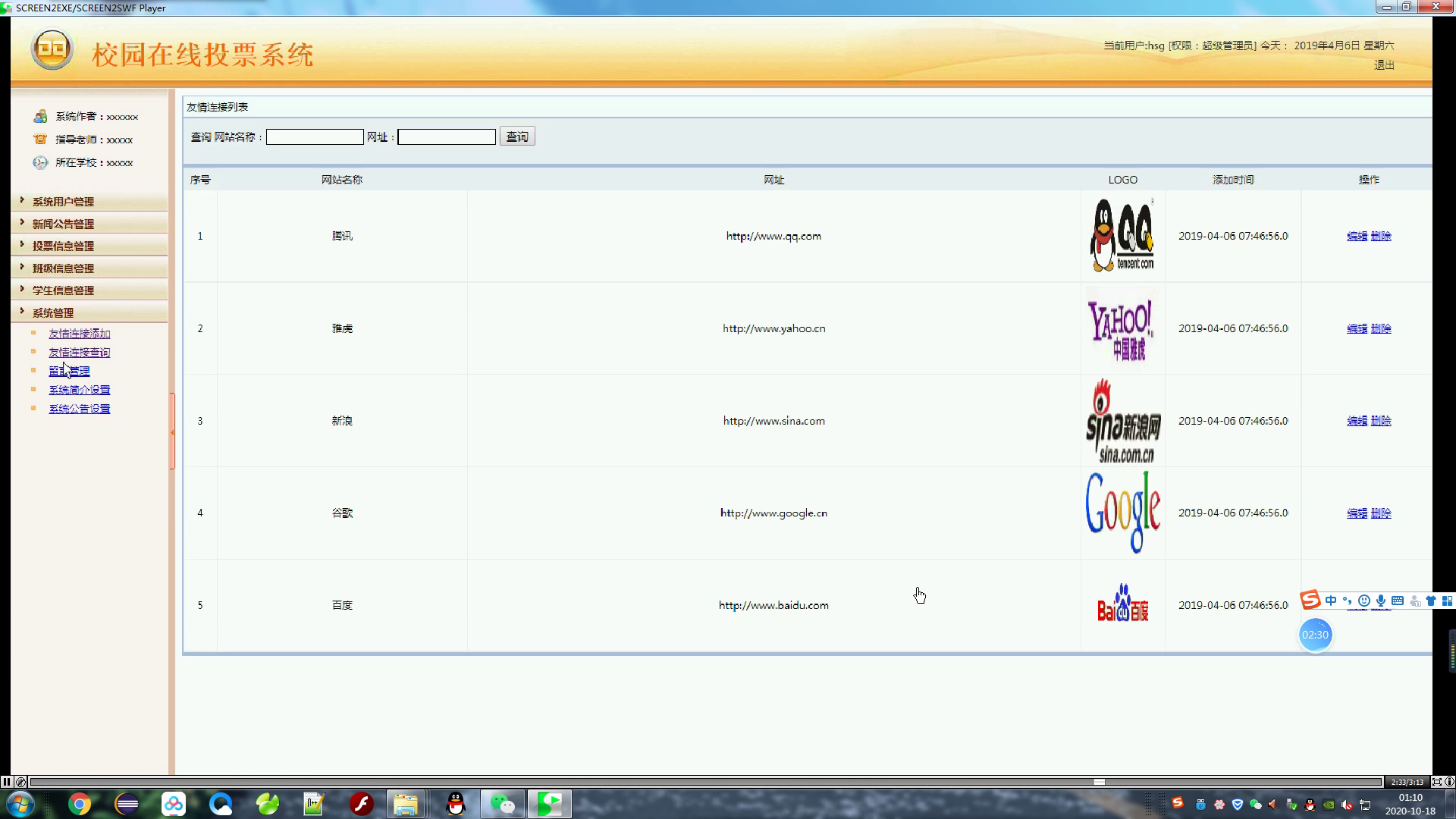Open Adobe Flash from the taskbar
This screenshot has width=1456, height=819.
362,804
